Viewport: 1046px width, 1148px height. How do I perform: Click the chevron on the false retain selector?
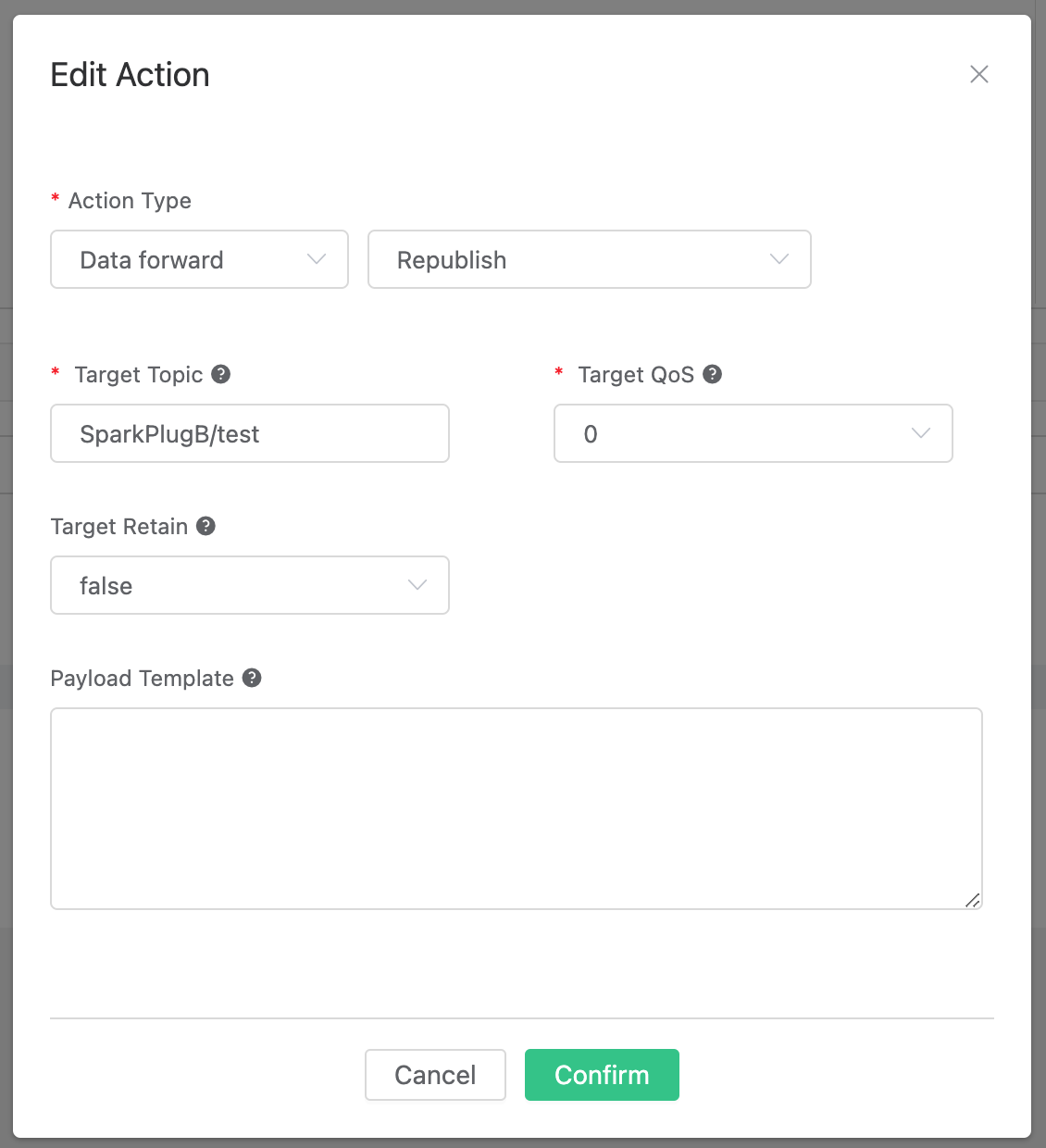[417, 585]
